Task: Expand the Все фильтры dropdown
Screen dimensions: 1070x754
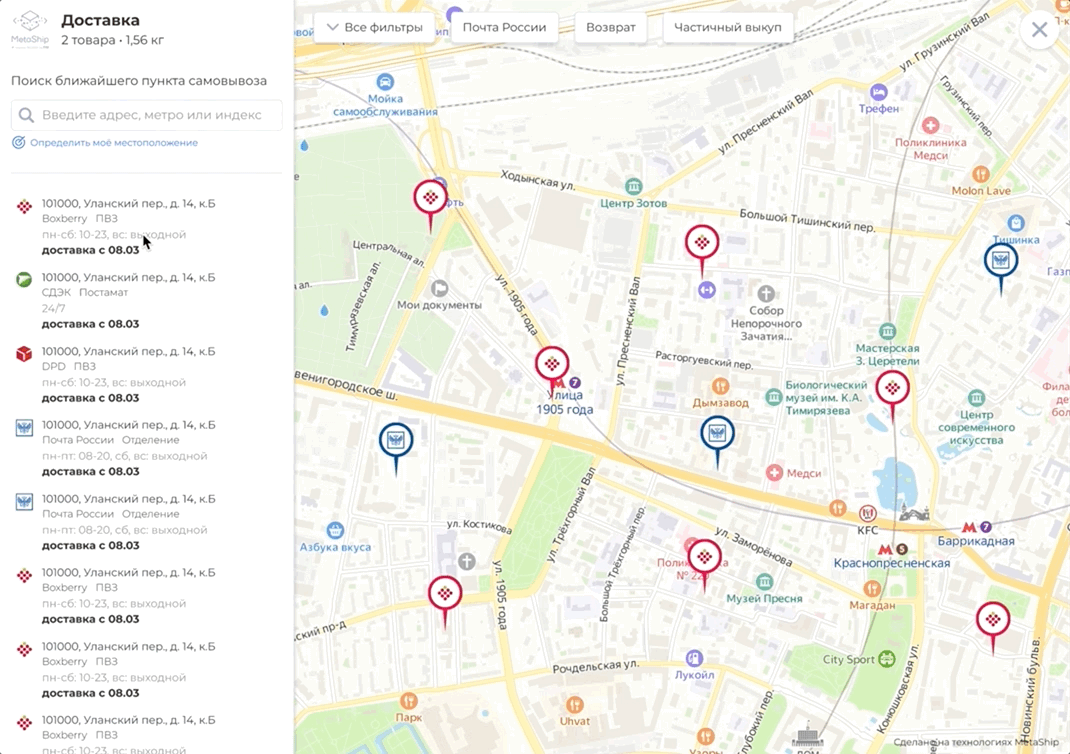Action: pos(375,27)
